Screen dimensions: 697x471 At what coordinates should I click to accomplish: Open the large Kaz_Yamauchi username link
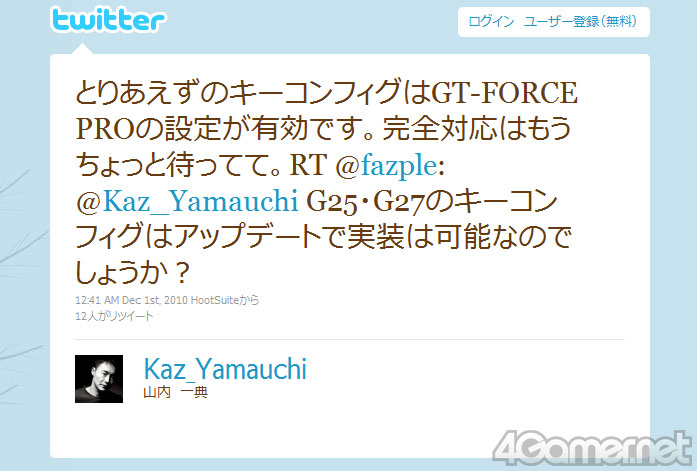225,369
